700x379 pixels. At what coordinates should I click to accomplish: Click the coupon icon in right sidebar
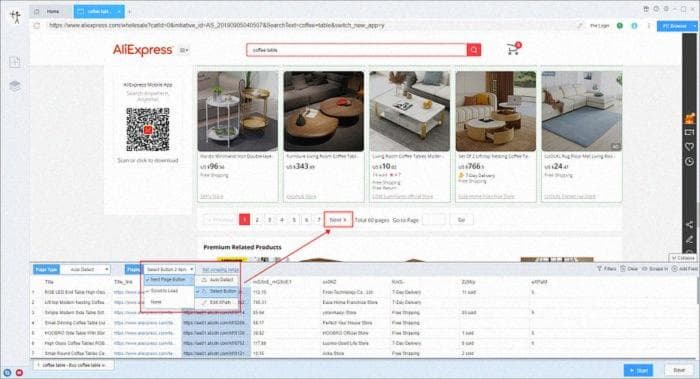tap(689, 132)
